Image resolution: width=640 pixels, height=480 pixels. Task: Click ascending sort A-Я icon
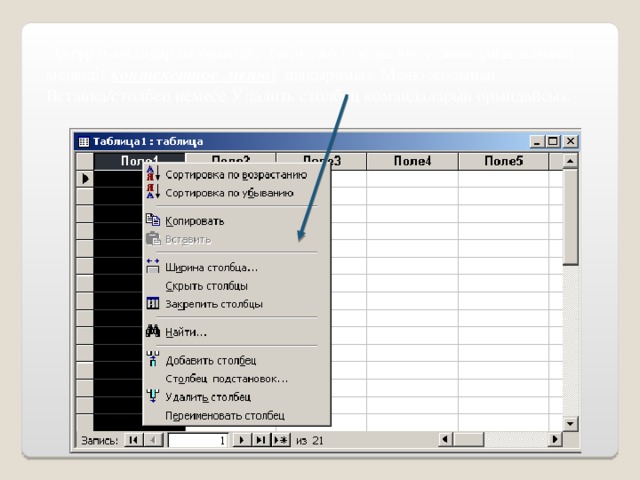tap(153, 173)
